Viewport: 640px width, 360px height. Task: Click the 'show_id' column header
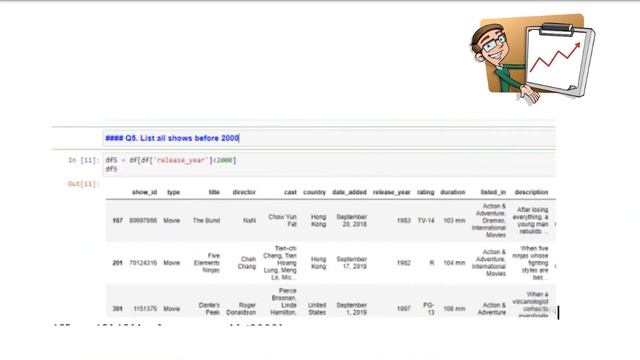point(144,192)
